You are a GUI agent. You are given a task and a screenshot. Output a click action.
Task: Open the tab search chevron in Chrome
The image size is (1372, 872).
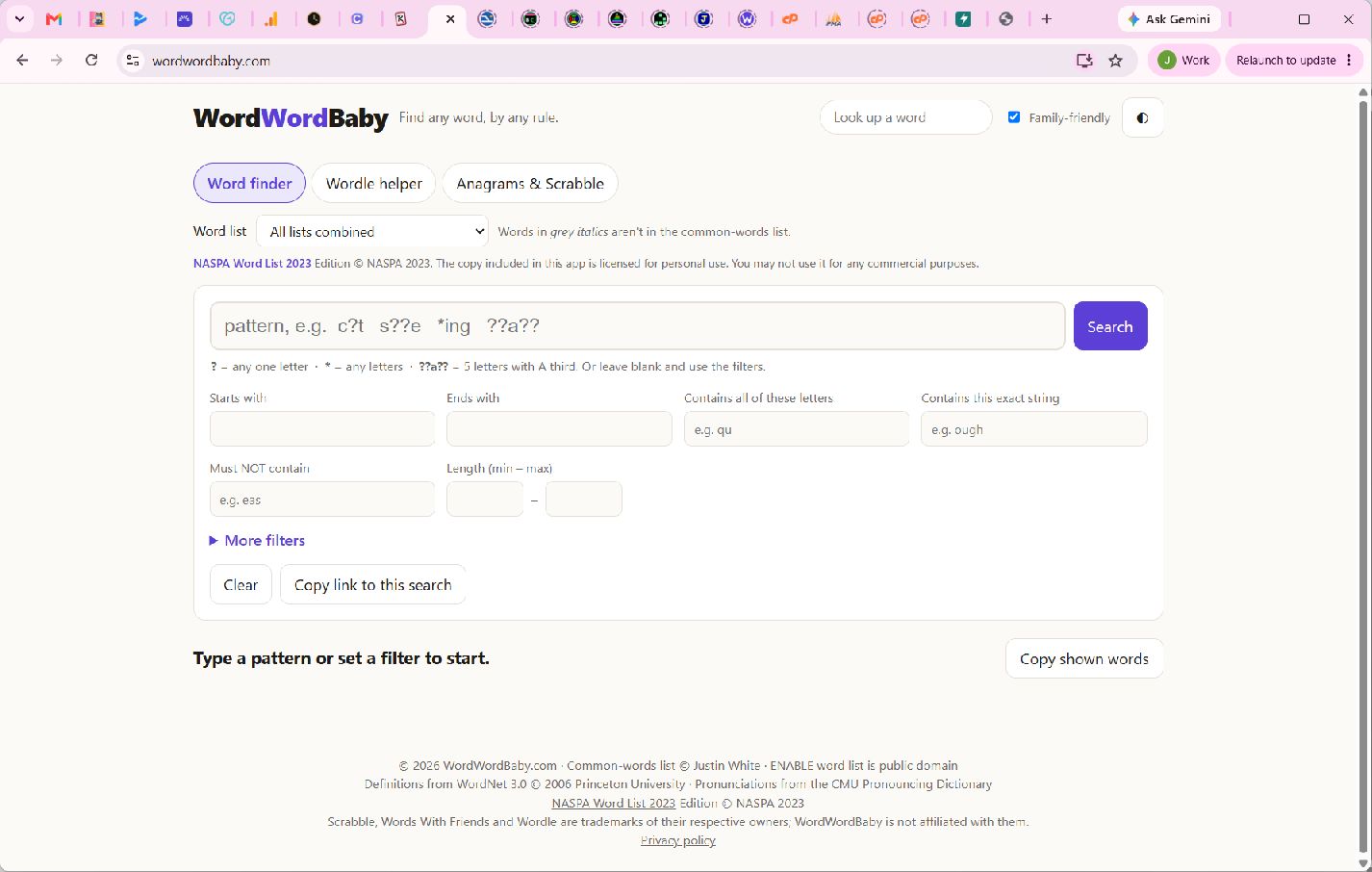[19, 19]
